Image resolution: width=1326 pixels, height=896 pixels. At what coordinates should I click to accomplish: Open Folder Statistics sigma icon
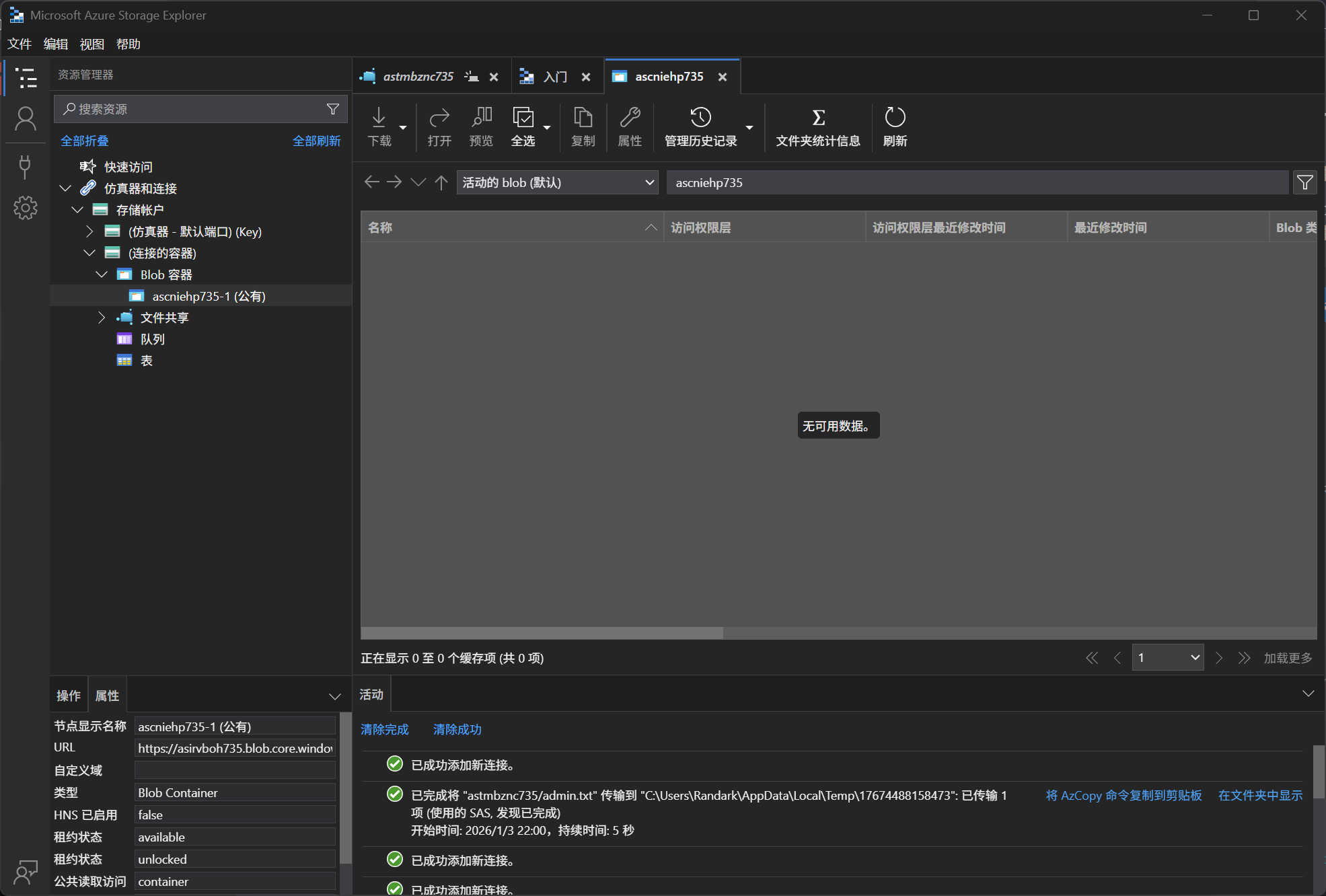pyautogui.click(x=818, y=118)
